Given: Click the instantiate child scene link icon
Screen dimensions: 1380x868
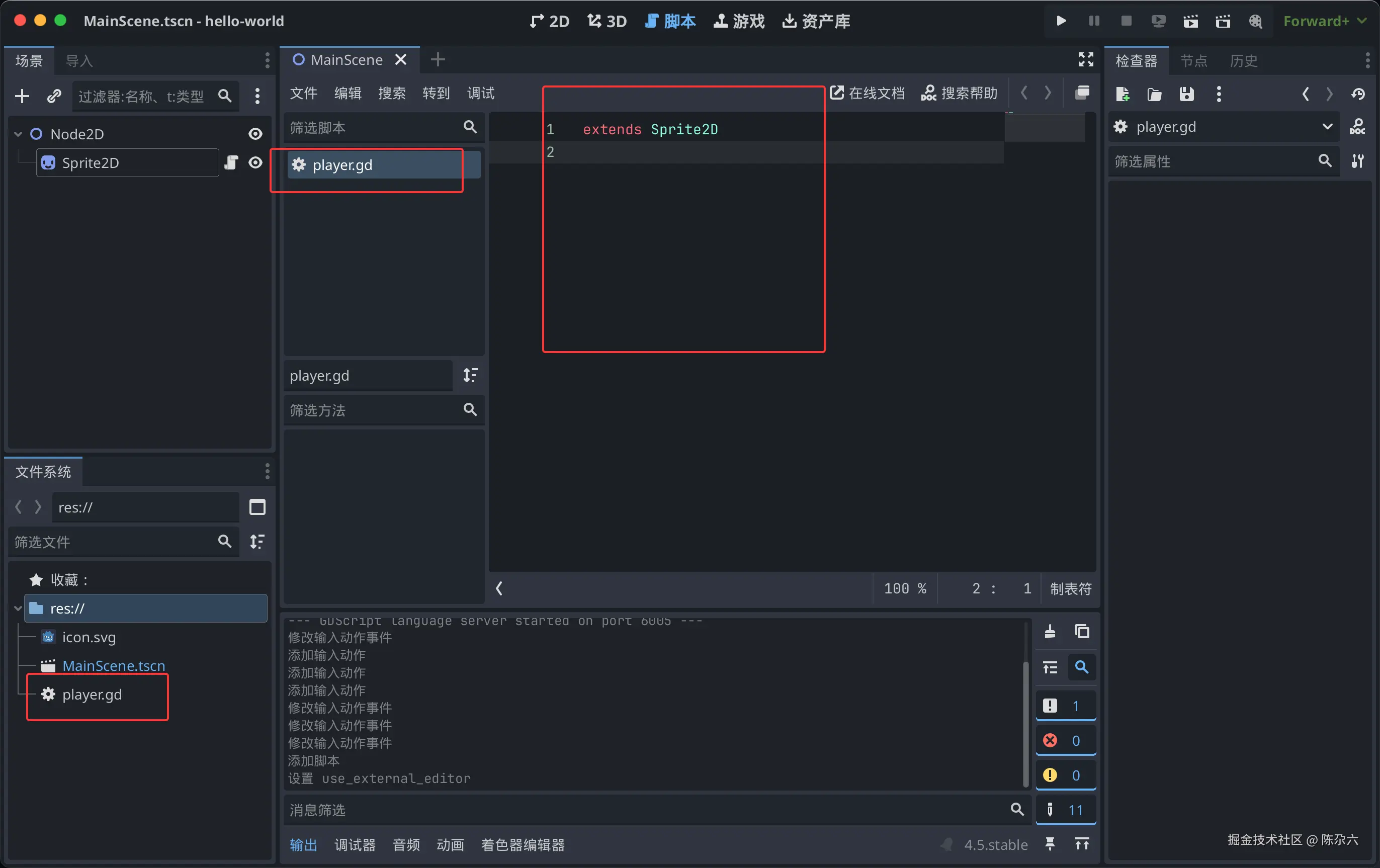Looking at the screenshot, I should coord(54,96).
